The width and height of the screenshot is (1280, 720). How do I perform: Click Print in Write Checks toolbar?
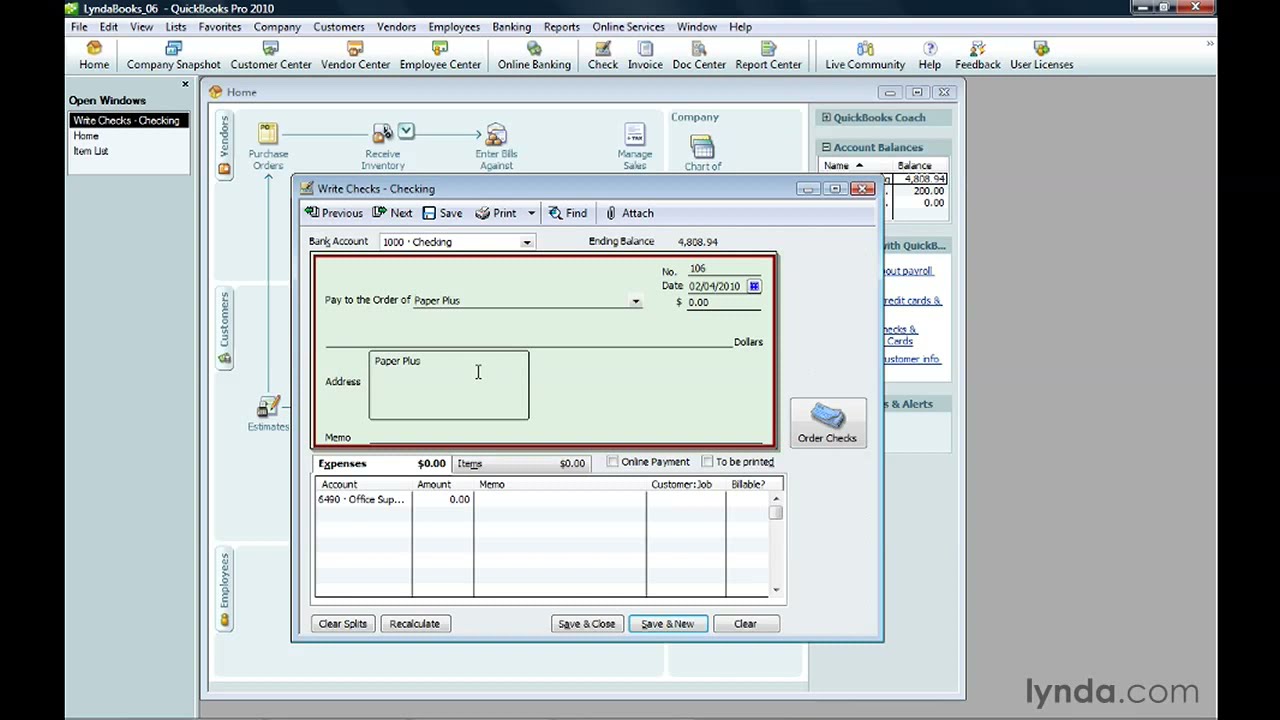pos(496,213)
